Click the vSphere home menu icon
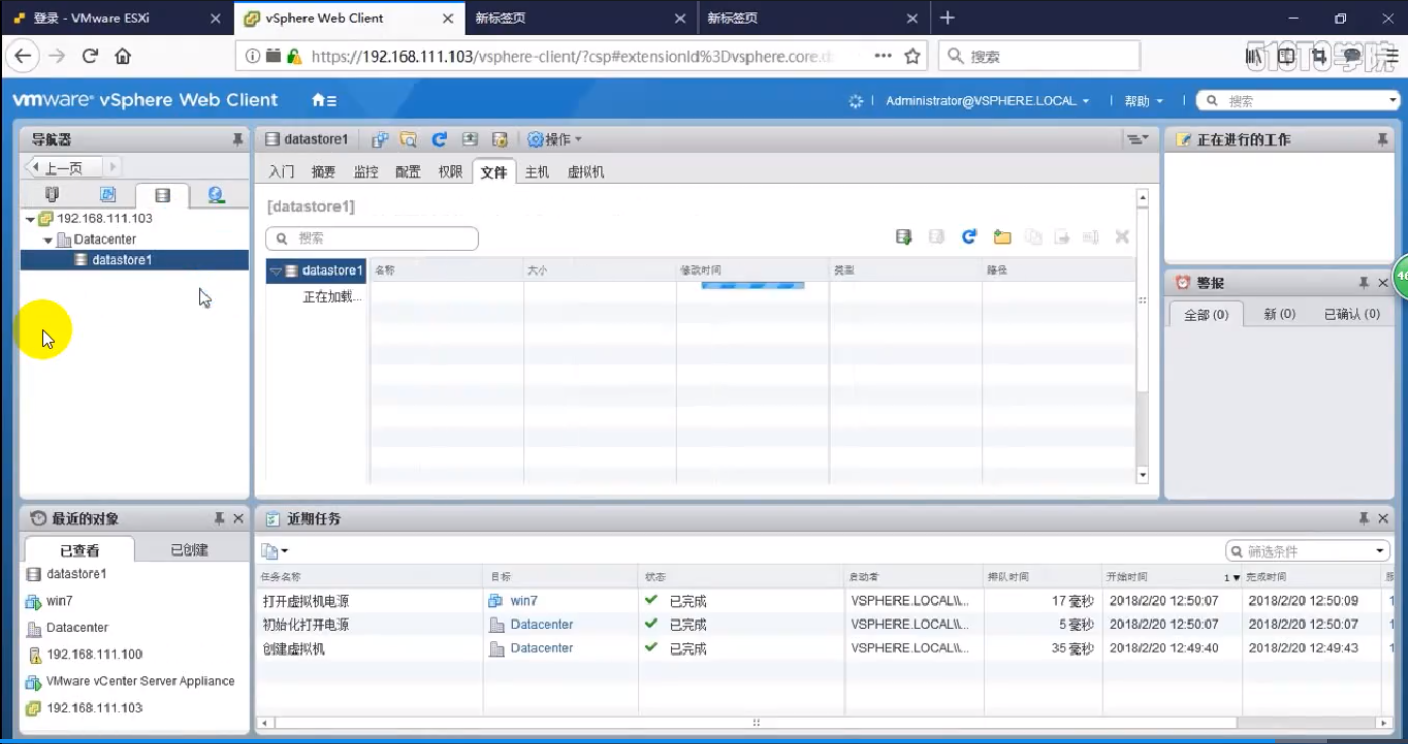The image size is (1408, 744). (324, 101)
